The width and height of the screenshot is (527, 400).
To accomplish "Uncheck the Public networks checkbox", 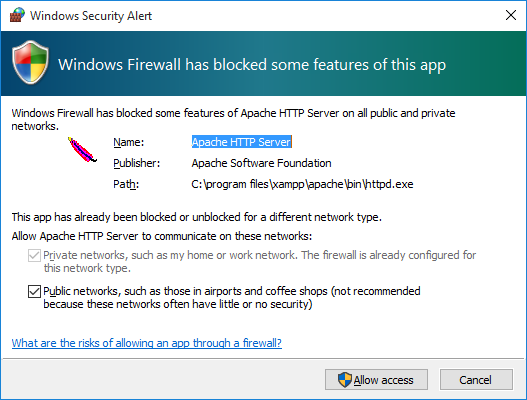I will click(34, 291).
